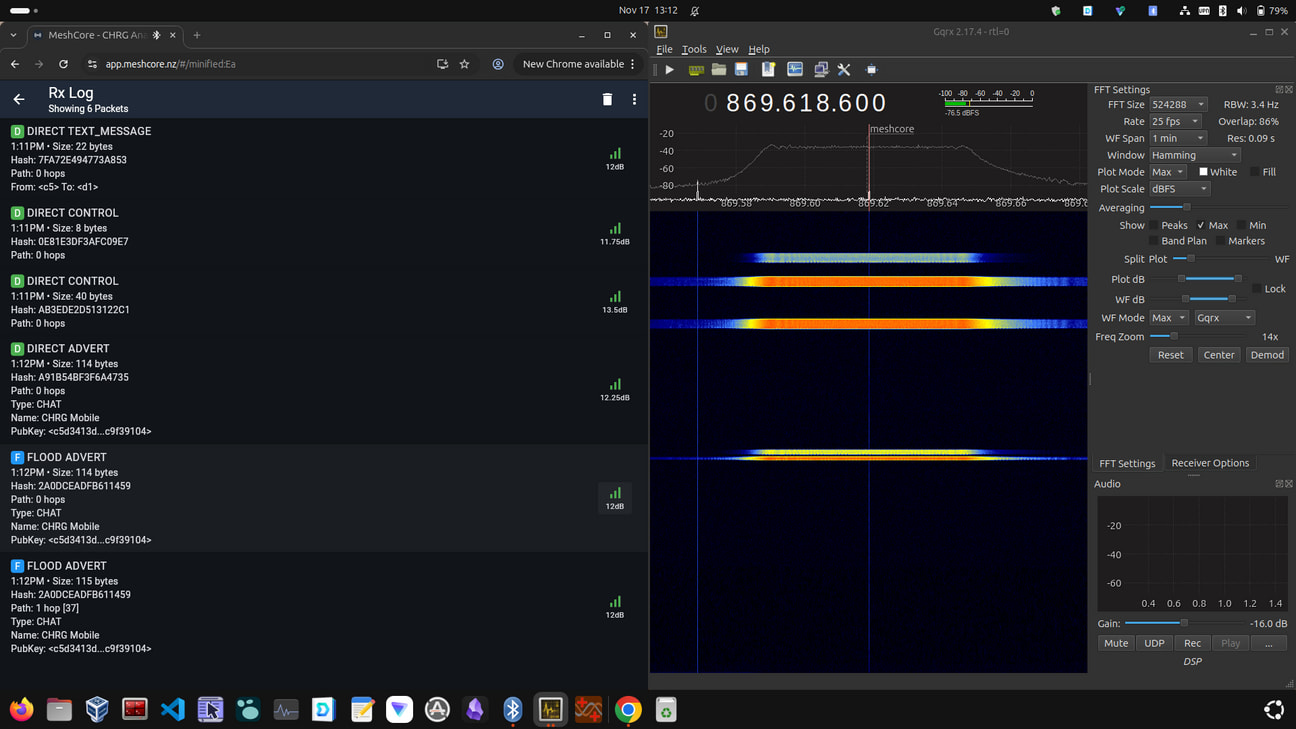Viewport: 1296px width, 729px height.
Task: Click the Demod button
Action: [x=1266, y=355]
